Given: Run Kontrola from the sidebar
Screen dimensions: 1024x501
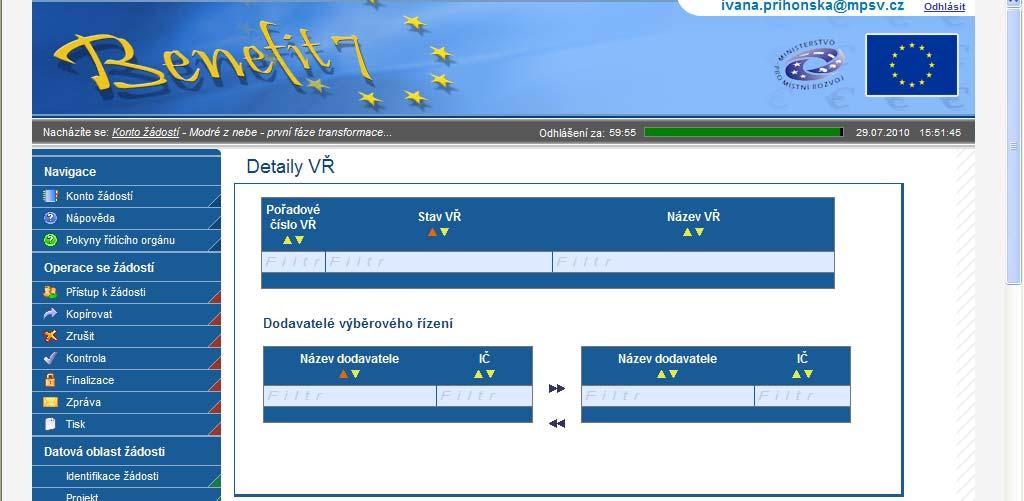Looking at the screenshot, I should click(126, 358).
